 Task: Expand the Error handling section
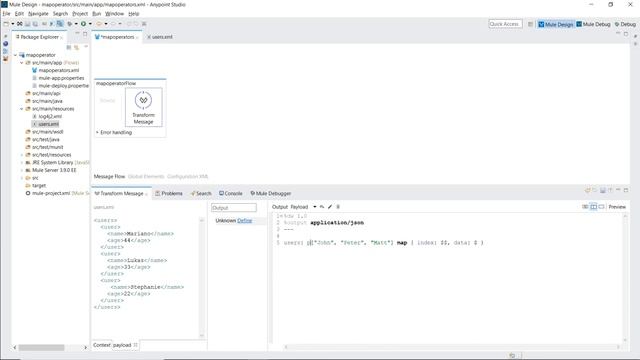pos(97,132)
